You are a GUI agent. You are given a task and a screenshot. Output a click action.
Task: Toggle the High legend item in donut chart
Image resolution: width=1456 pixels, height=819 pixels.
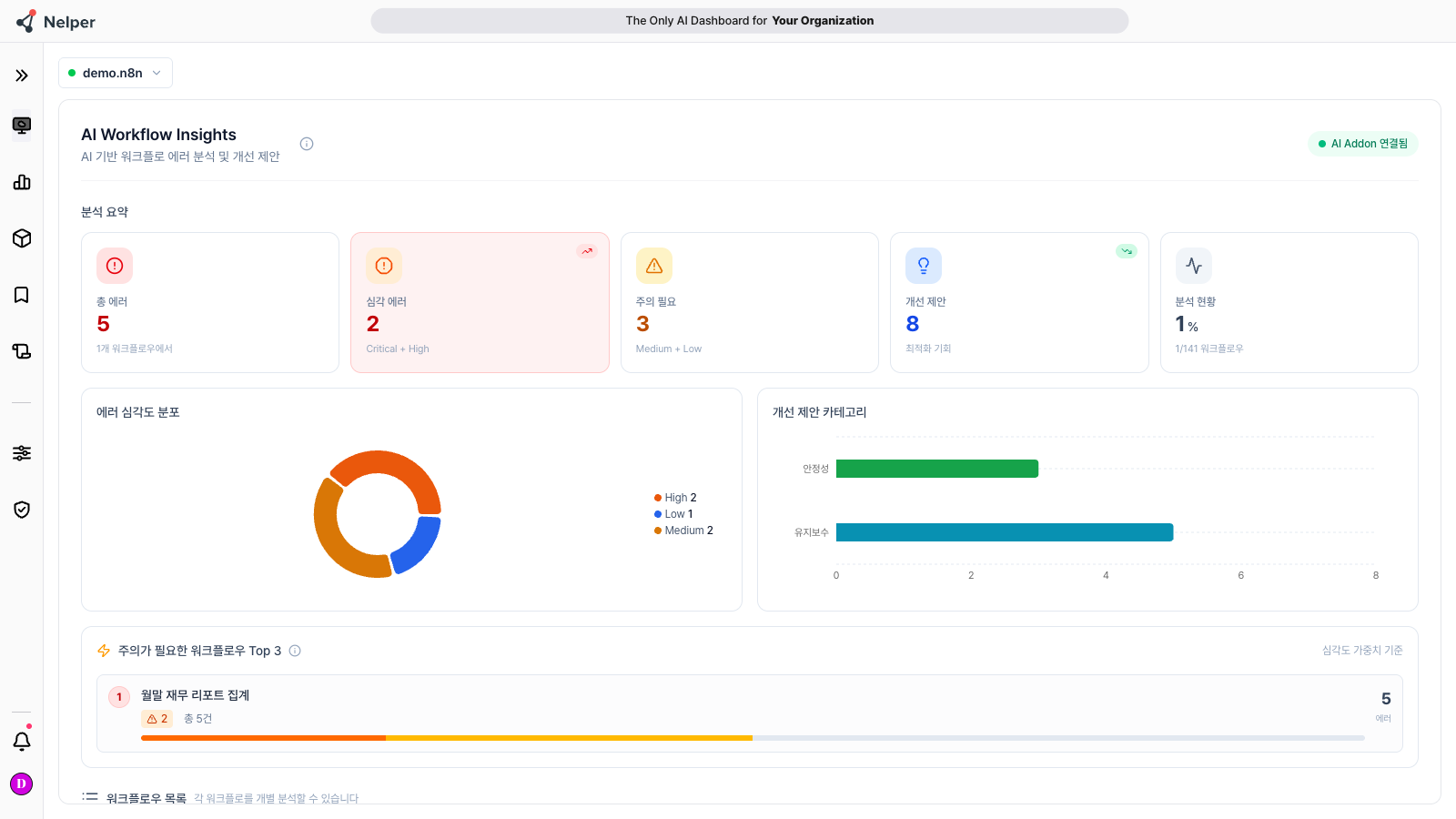coord(675,498)
